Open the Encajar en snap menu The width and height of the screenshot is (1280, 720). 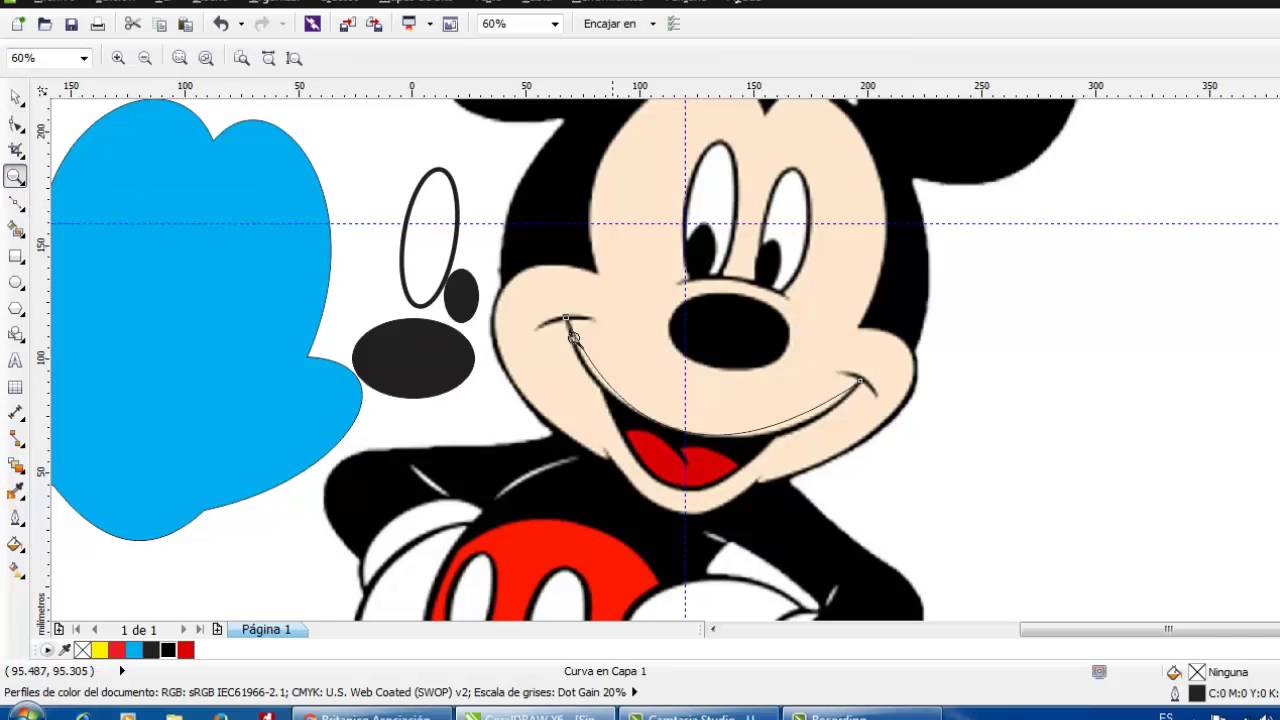[x=620, y=24]
